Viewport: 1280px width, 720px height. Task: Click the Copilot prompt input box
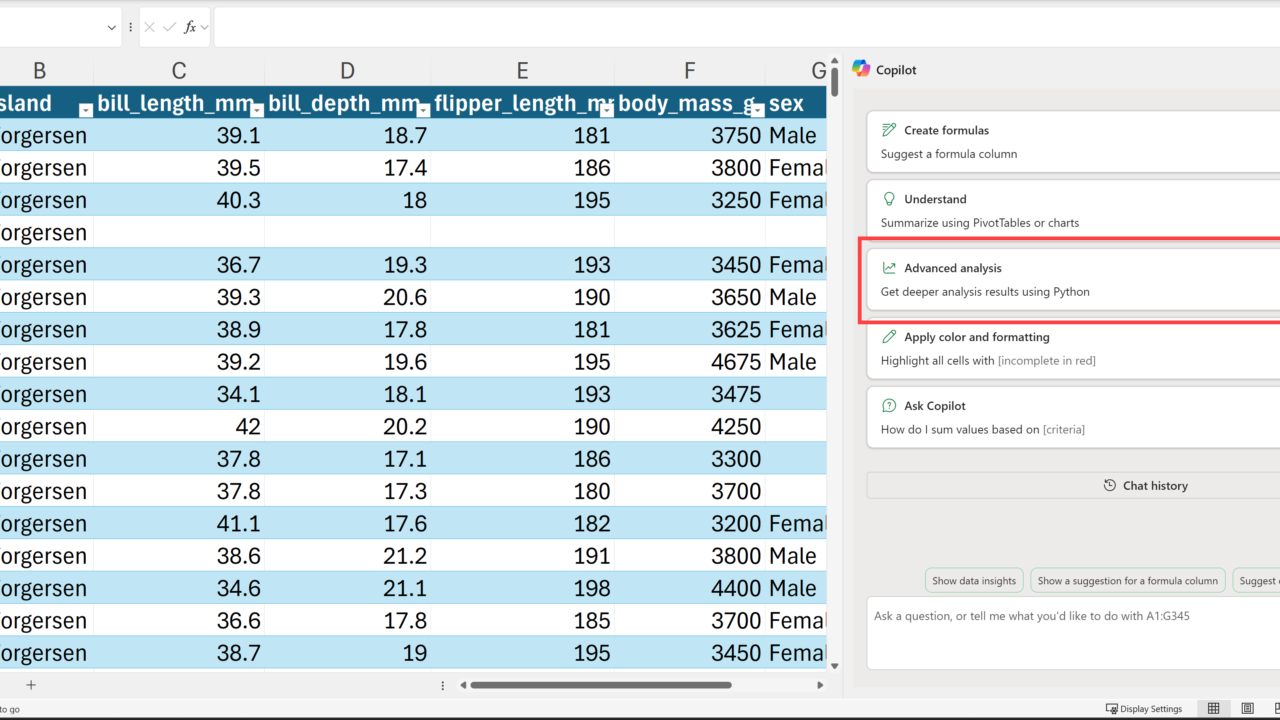tap(1070, 632)
